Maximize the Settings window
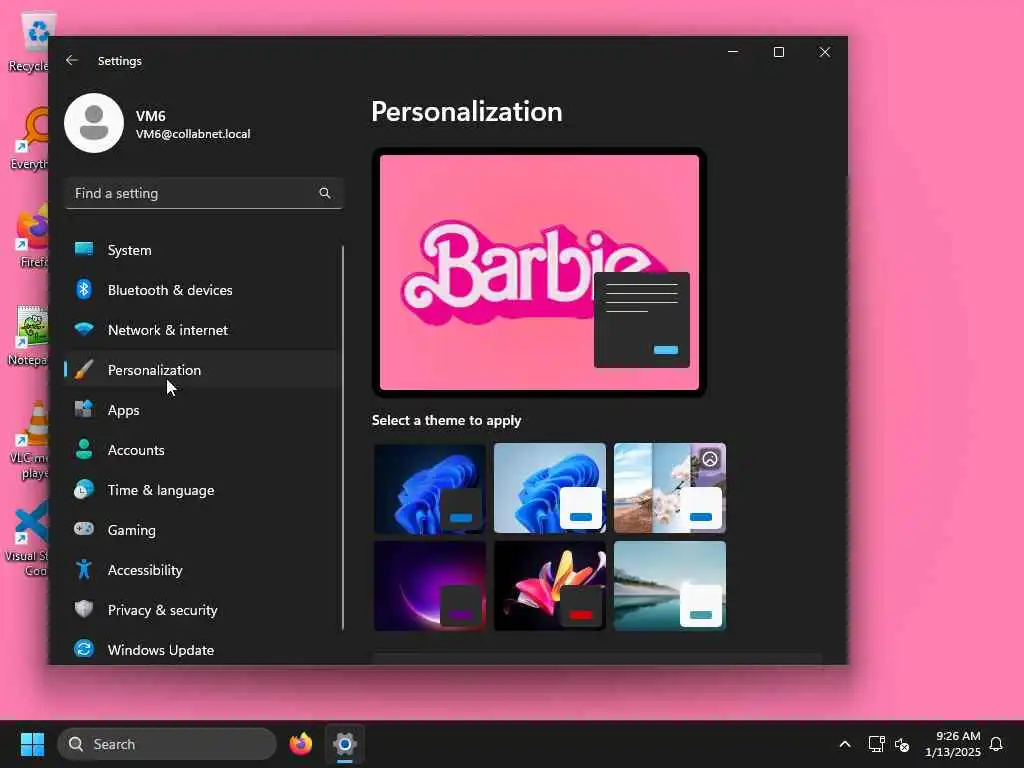Screen dimensions: 1024x768 (x=778, y=52)
